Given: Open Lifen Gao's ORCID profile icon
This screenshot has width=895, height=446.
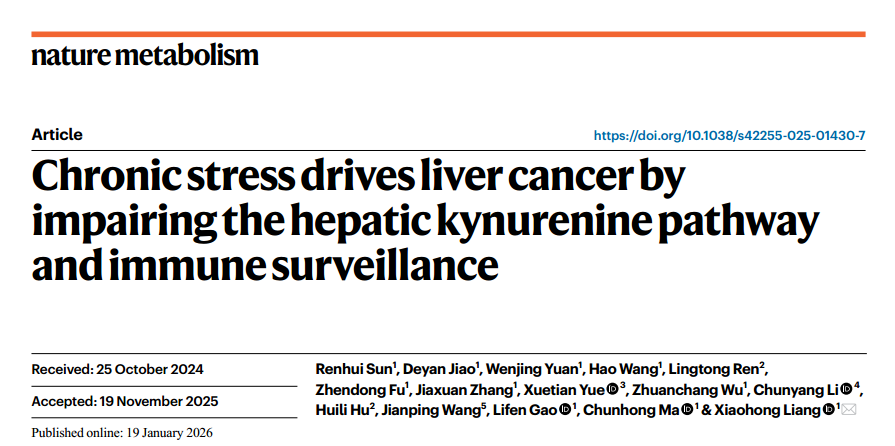Looking at the screenshot, I should point(564,410).
